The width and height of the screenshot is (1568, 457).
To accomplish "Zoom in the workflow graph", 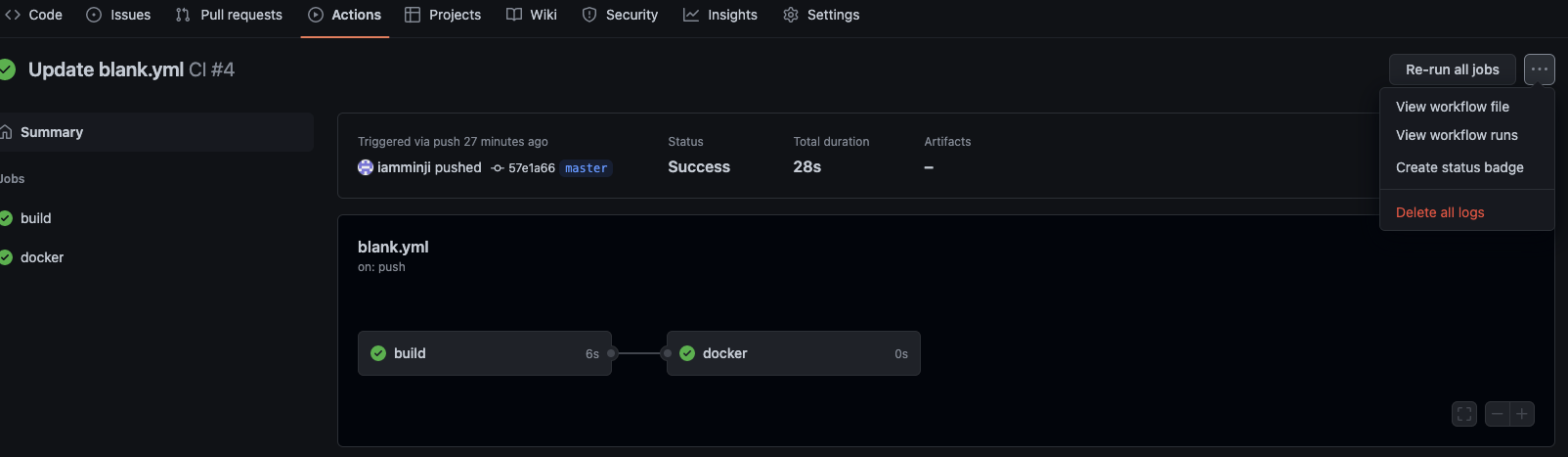I will point(1522,414).
